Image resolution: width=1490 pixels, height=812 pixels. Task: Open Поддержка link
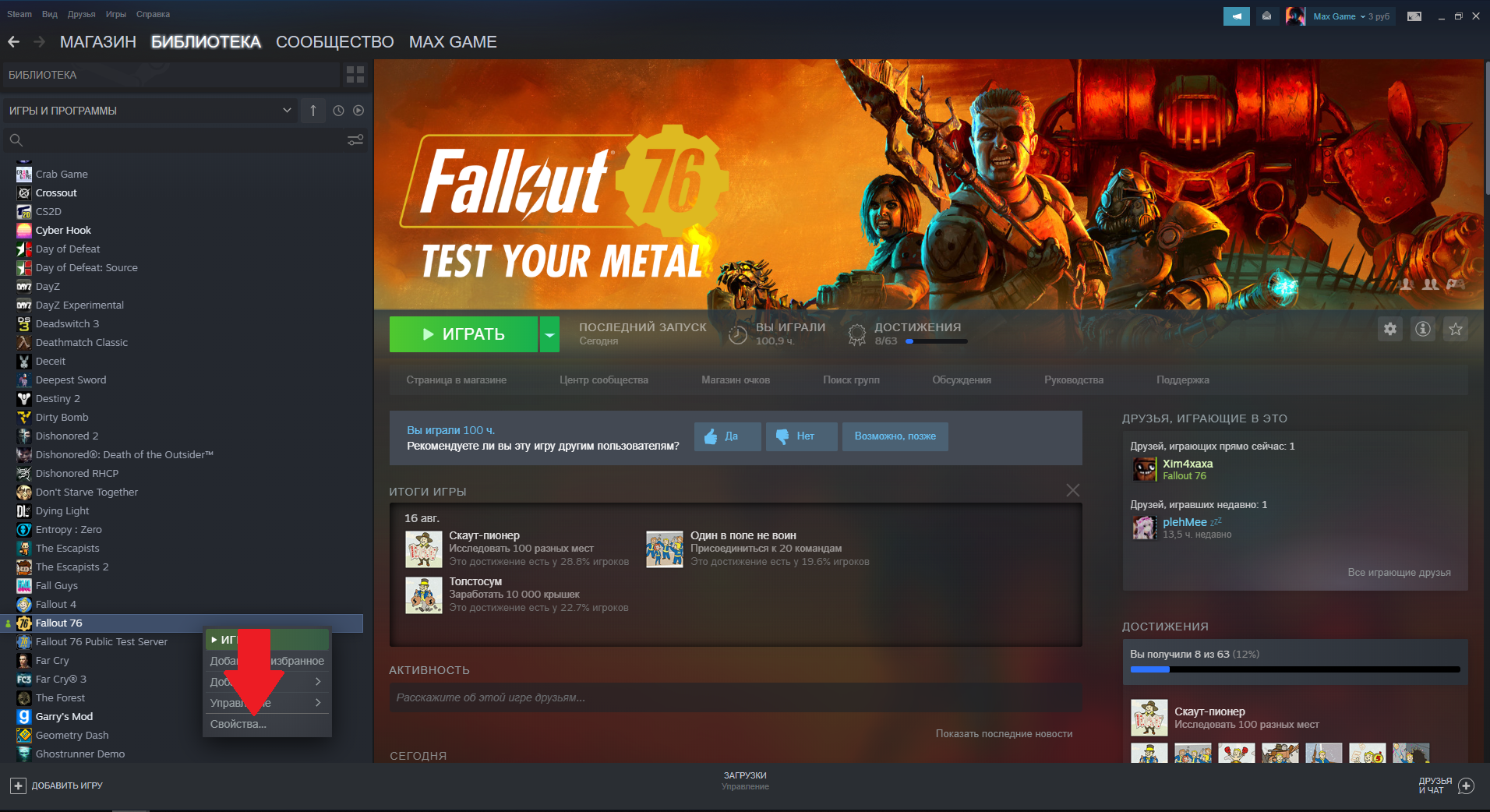[1183, 380]
